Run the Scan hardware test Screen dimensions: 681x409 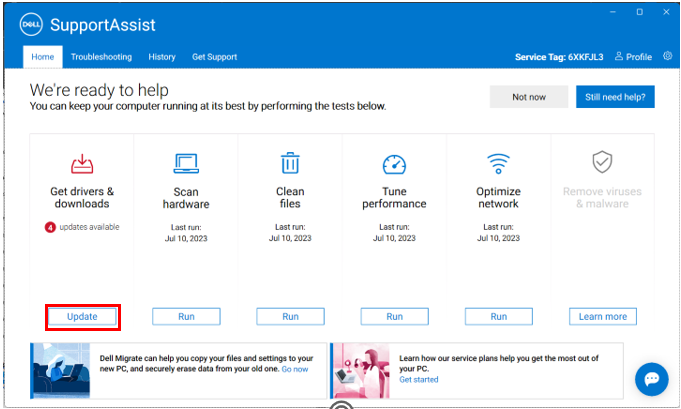click(x=186, y=317)
